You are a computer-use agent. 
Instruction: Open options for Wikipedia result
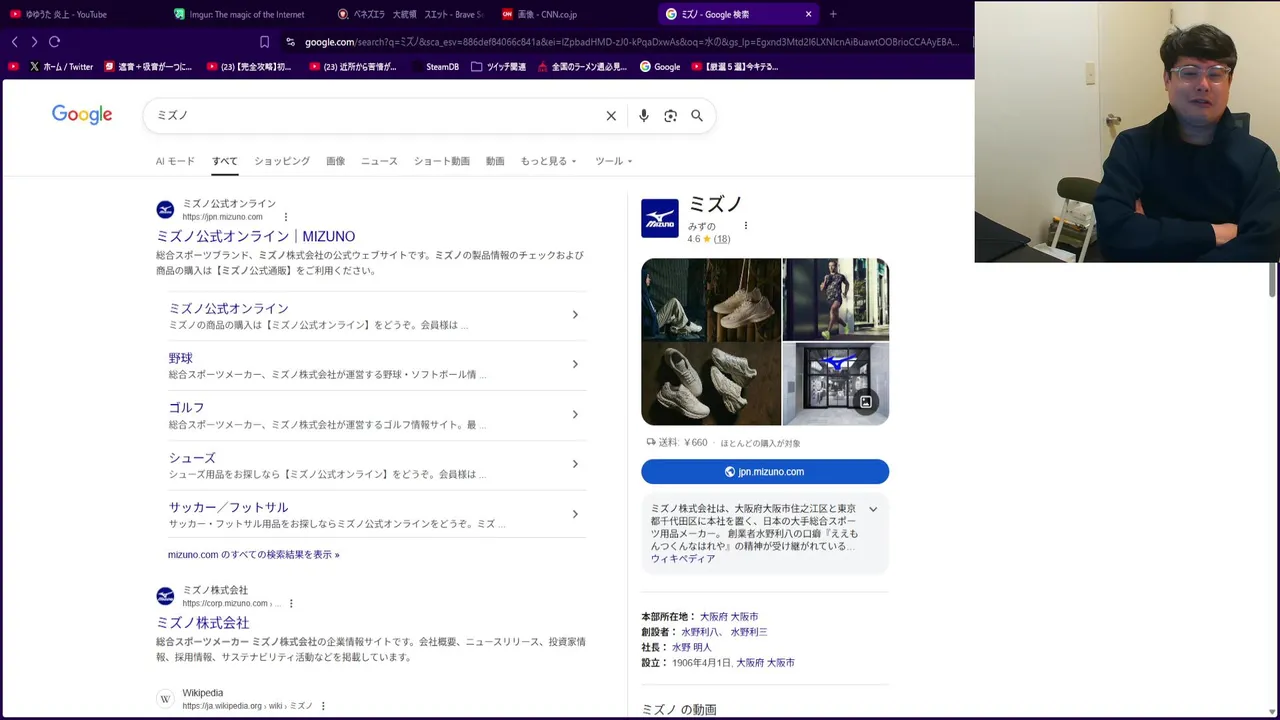(x=323, y=706)
